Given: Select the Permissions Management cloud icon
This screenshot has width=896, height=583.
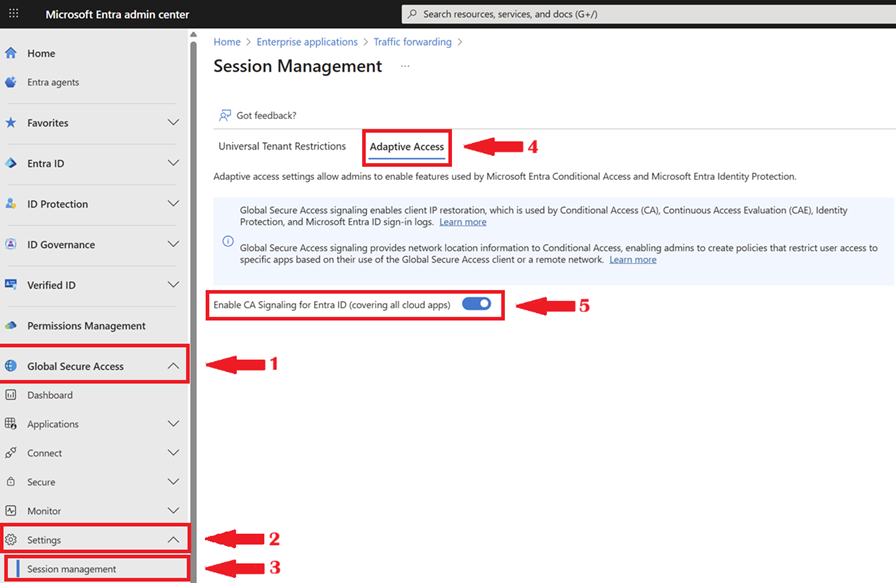Looking at the screenshot, I should [11, 326].
